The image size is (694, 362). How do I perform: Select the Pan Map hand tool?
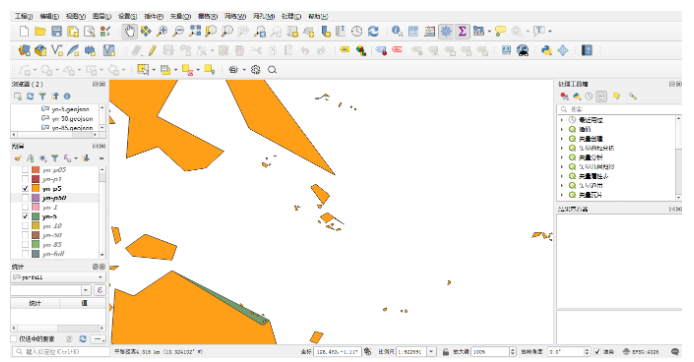coord(129,31)
